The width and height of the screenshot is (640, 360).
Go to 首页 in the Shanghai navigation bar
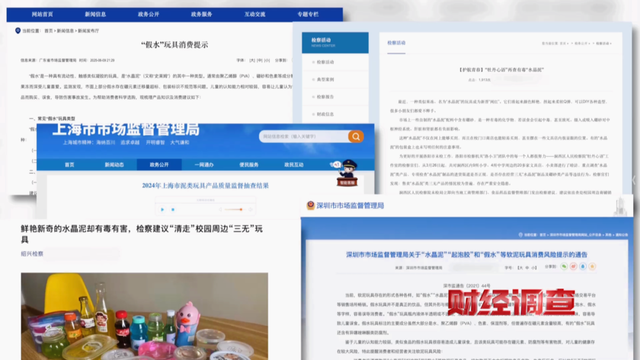(x=69, y=165)
